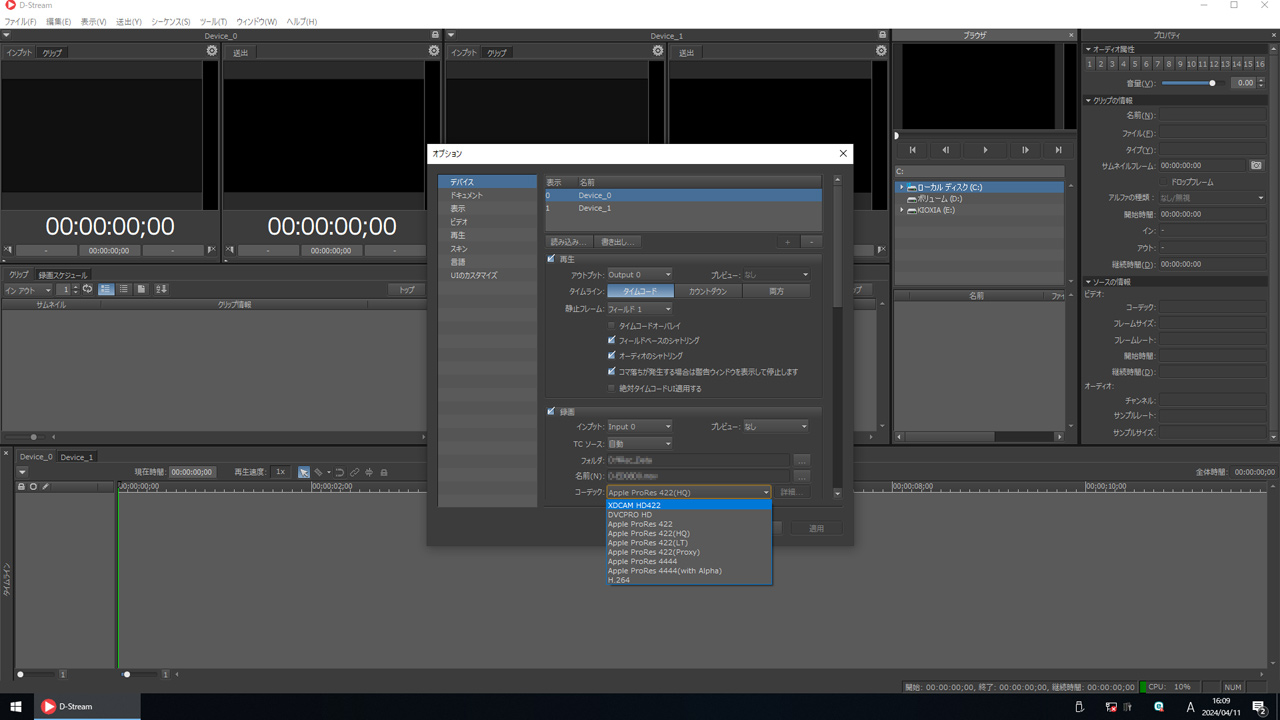Select the arrow selection tool in timeline
This screenshot has width=1280, height=720.
click(304, 472)
